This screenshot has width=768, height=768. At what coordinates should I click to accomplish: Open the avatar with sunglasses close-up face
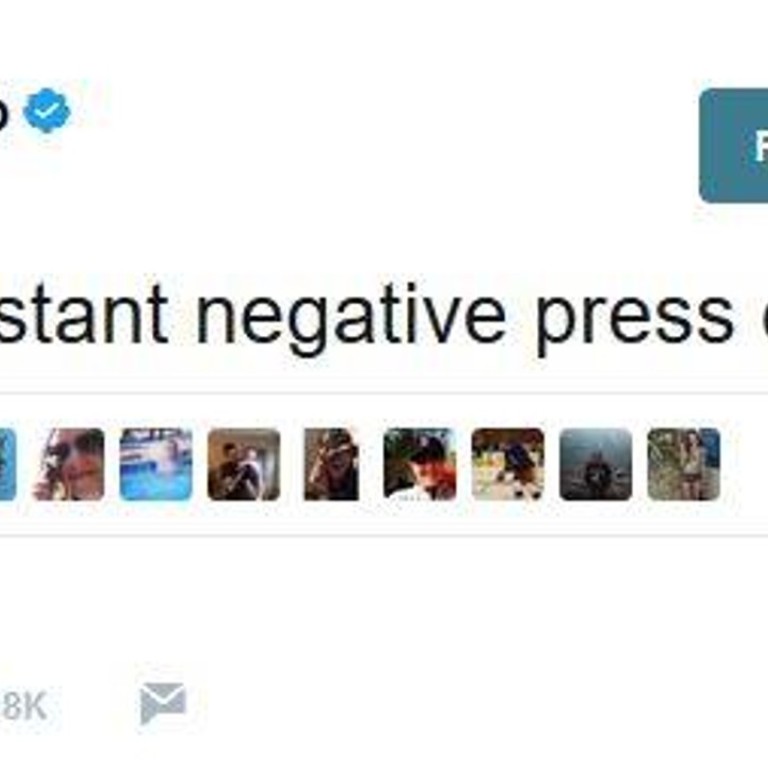coord(69,464)
